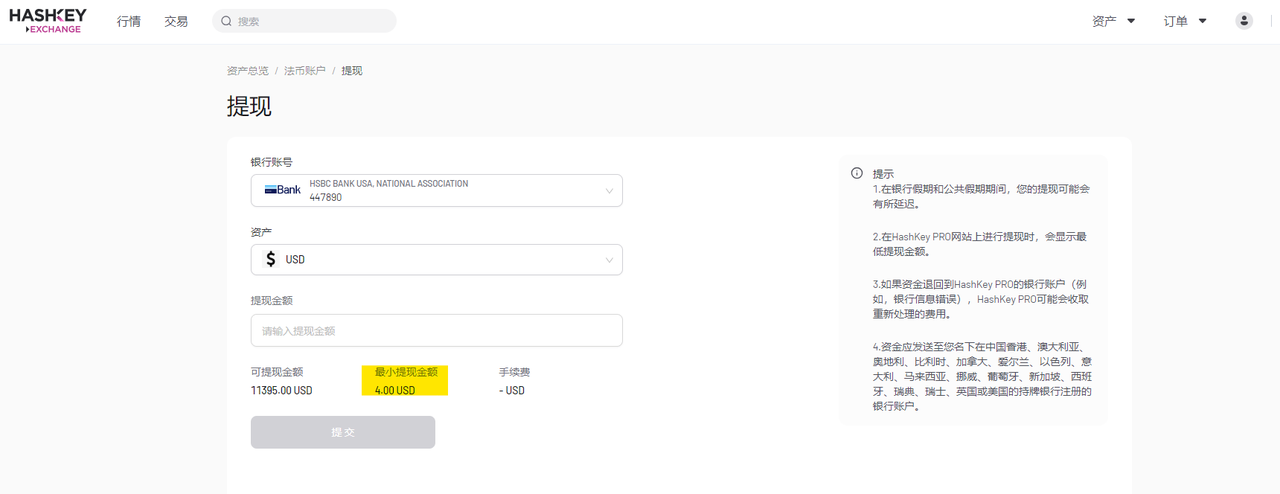Viewport: 1280px width, 494px height.
Task: Click the 4.00 USD minimum amount
Action: pyautogui.click(x=395, y=390)
